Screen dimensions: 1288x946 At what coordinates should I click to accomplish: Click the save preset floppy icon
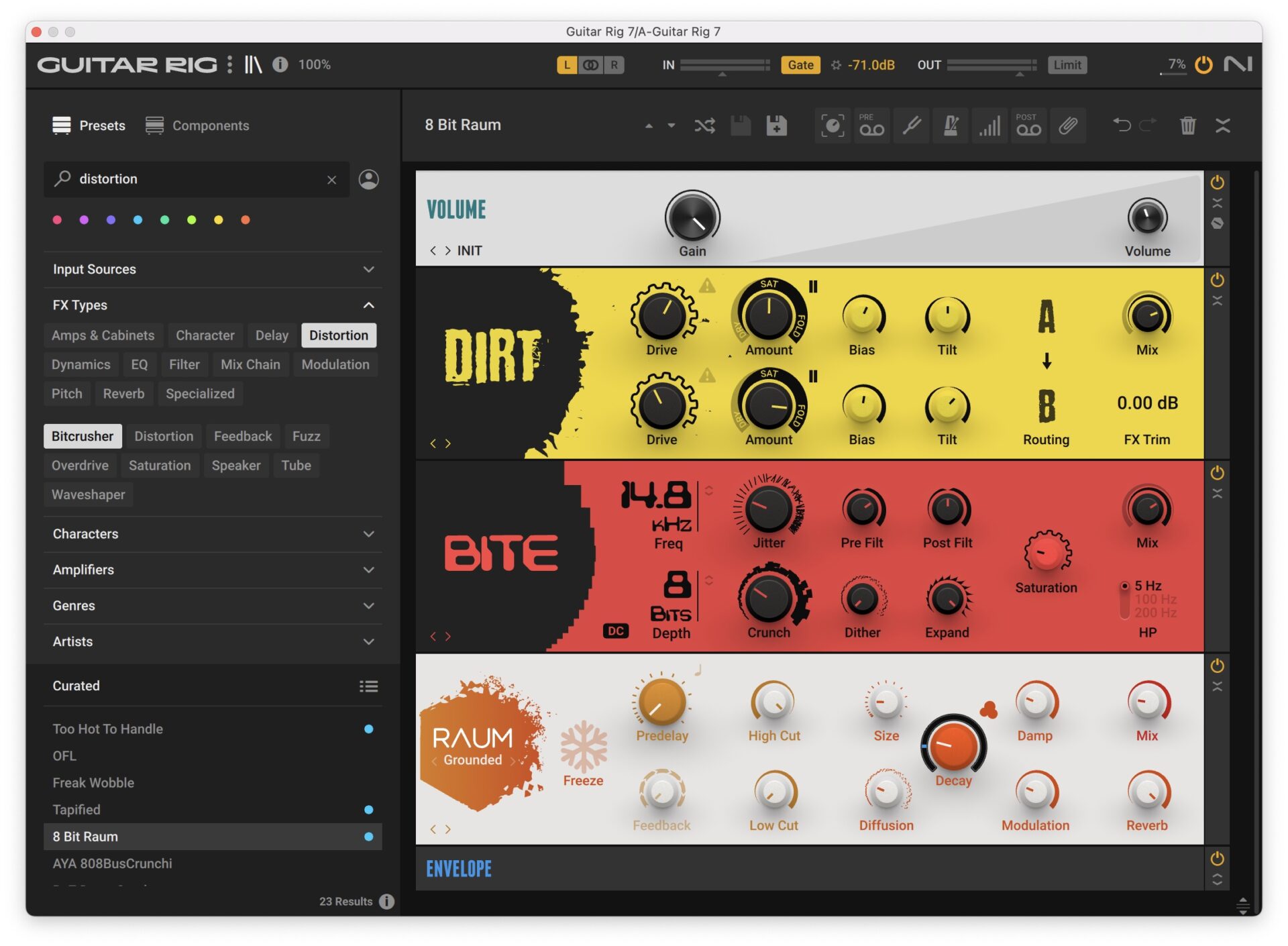[741, 125]
